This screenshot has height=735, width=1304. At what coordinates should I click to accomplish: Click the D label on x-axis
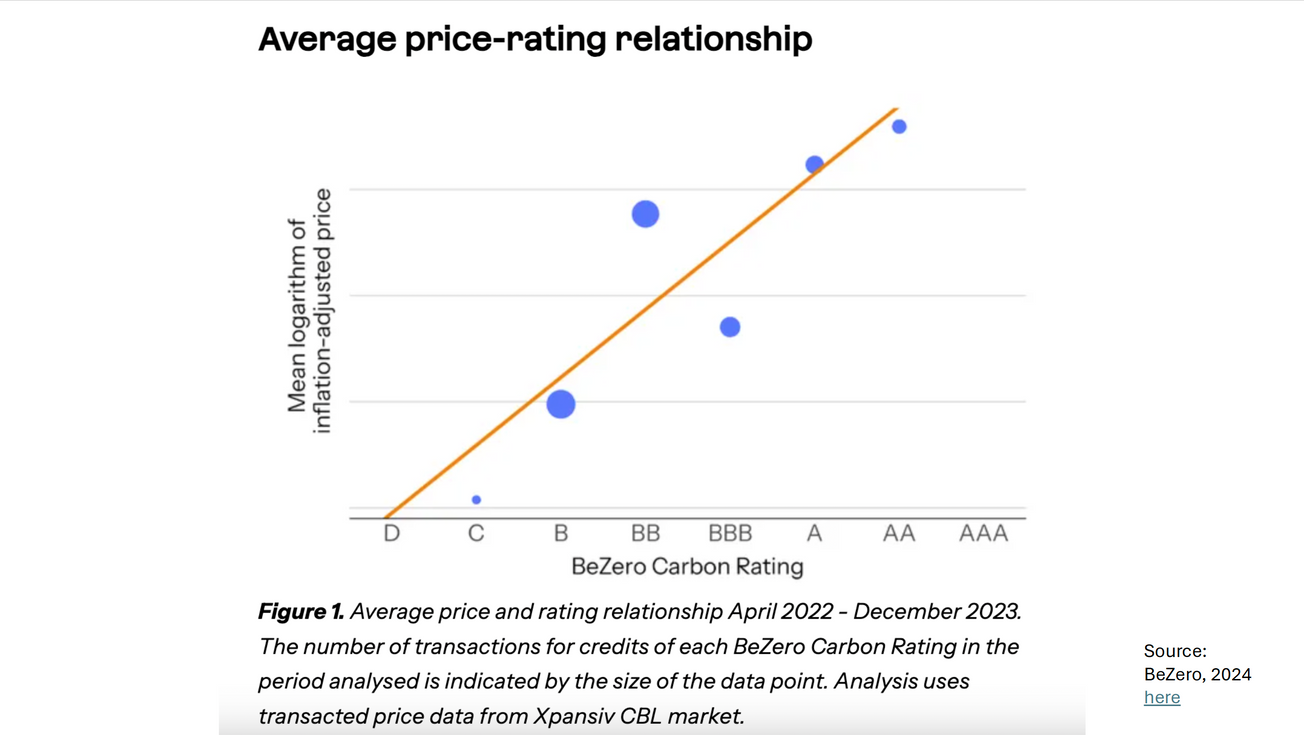[x=392, y=534]
